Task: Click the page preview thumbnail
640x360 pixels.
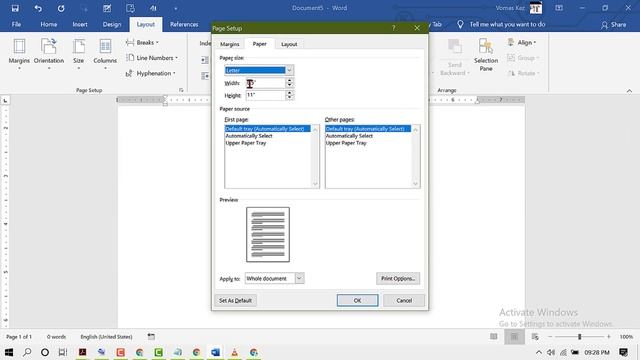Action: click(x=268, y=234)
